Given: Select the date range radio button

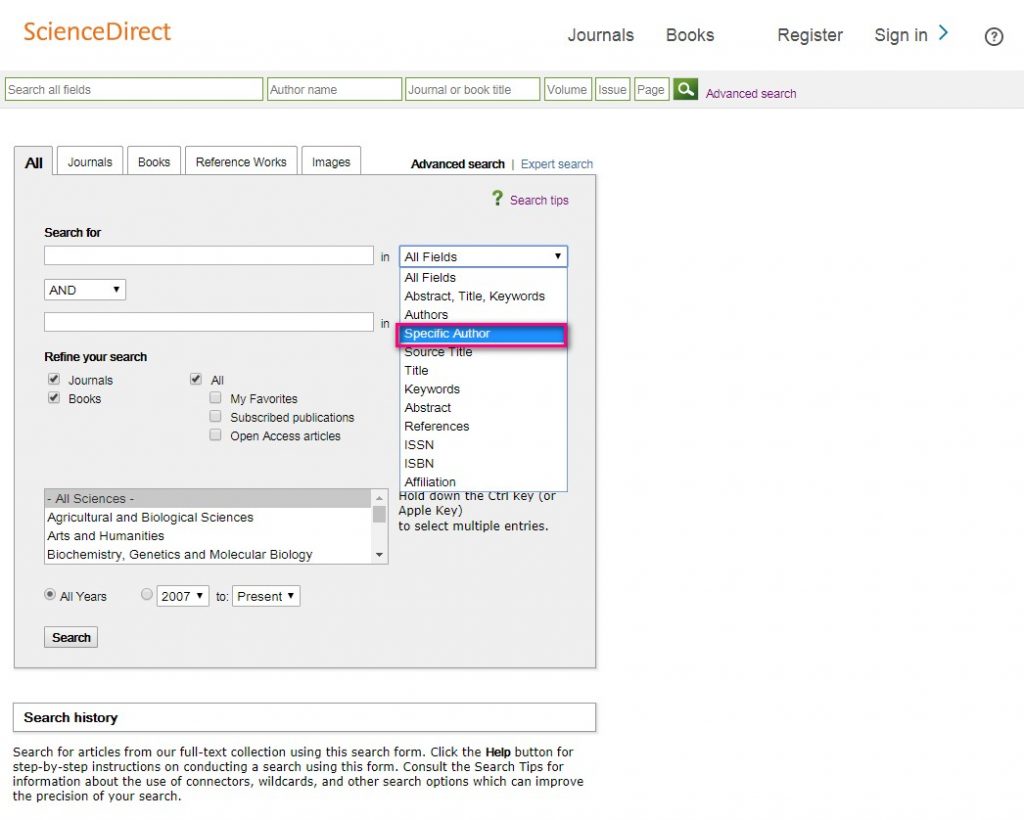Looking at the screenshot, I should 147,594.
